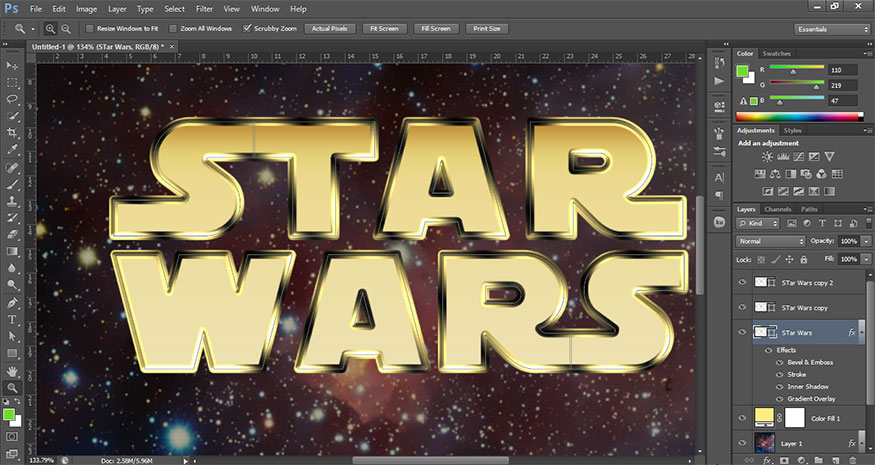This screenshot has width=875, height=465.
Task: Open the Kind layer filter dropdown
Action: coord(757,223)
